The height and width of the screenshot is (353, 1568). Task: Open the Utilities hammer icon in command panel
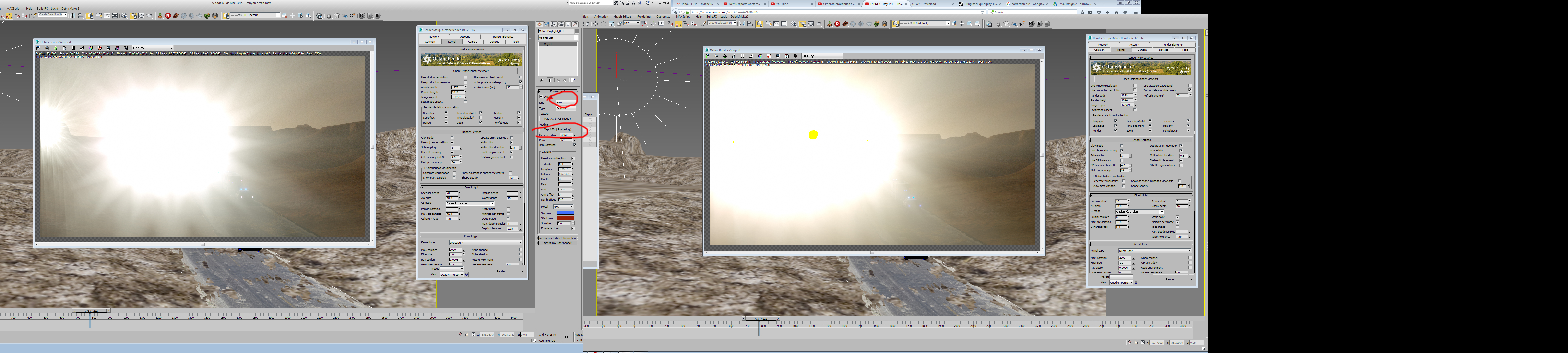pyautogui.click(x=575, y=24)
